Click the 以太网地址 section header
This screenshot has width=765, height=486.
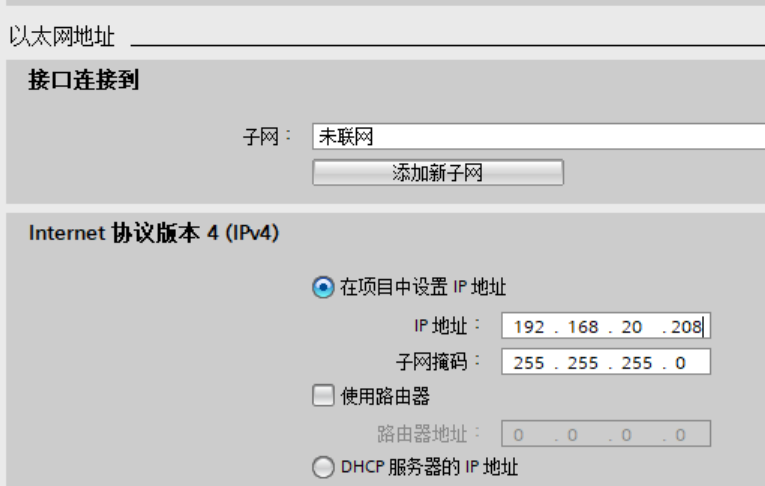pyautogui.click(x=62, y=37)
